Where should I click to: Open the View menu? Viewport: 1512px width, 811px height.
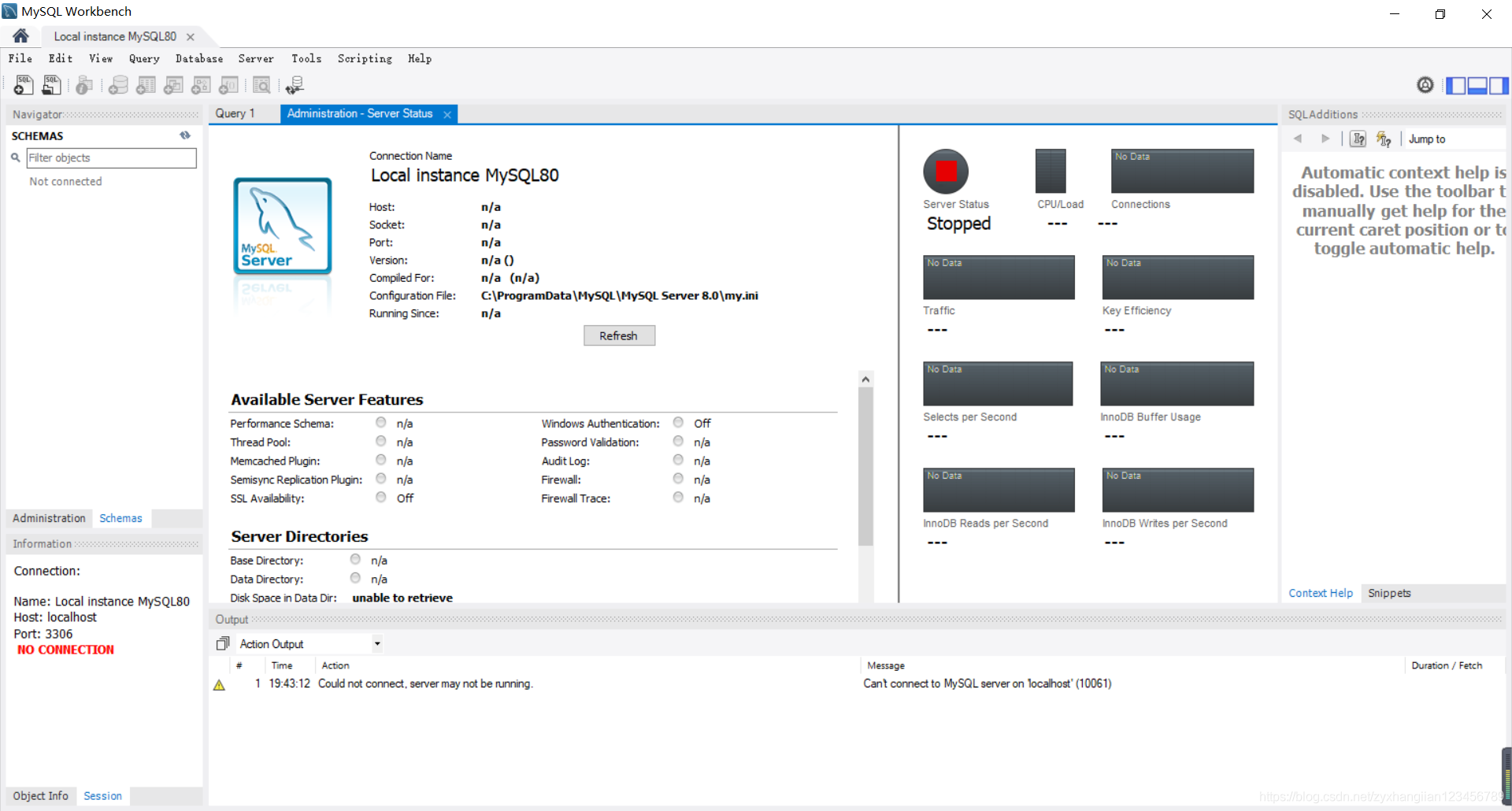[101, 58]
